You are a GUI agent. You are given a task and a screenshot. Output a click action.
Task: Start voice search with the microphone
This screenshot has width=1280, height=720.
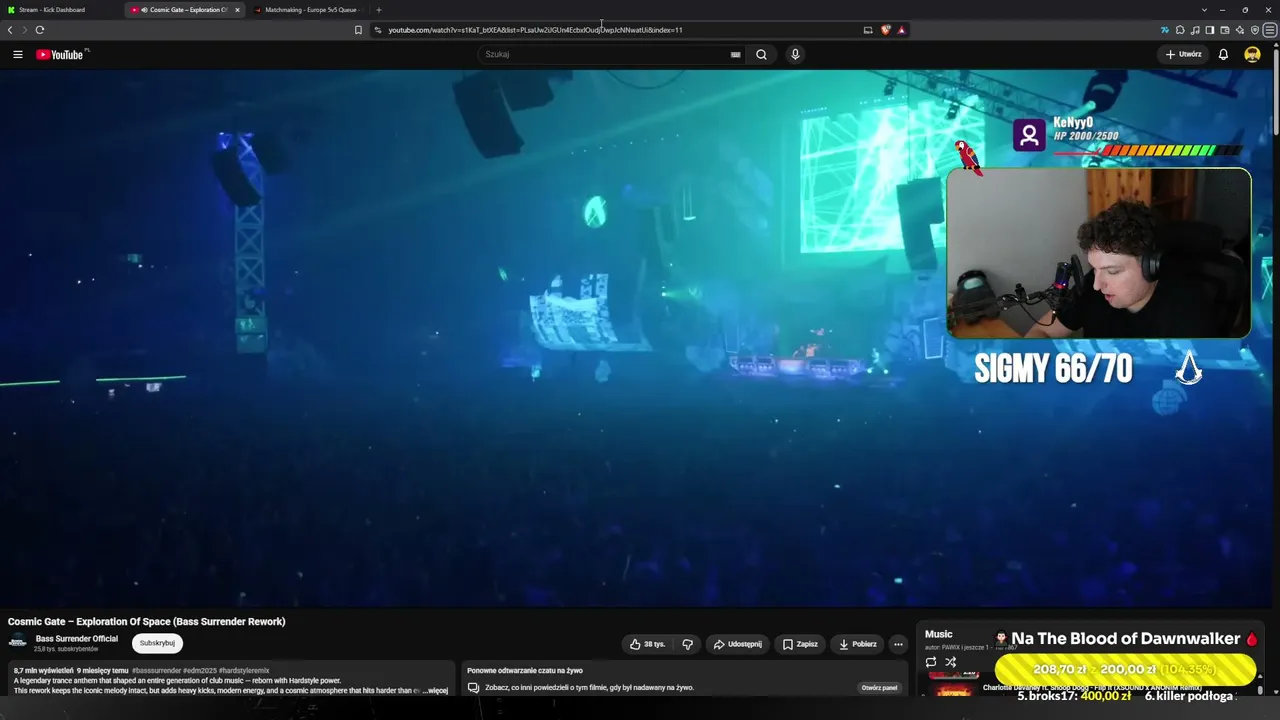tap(795, 54)
